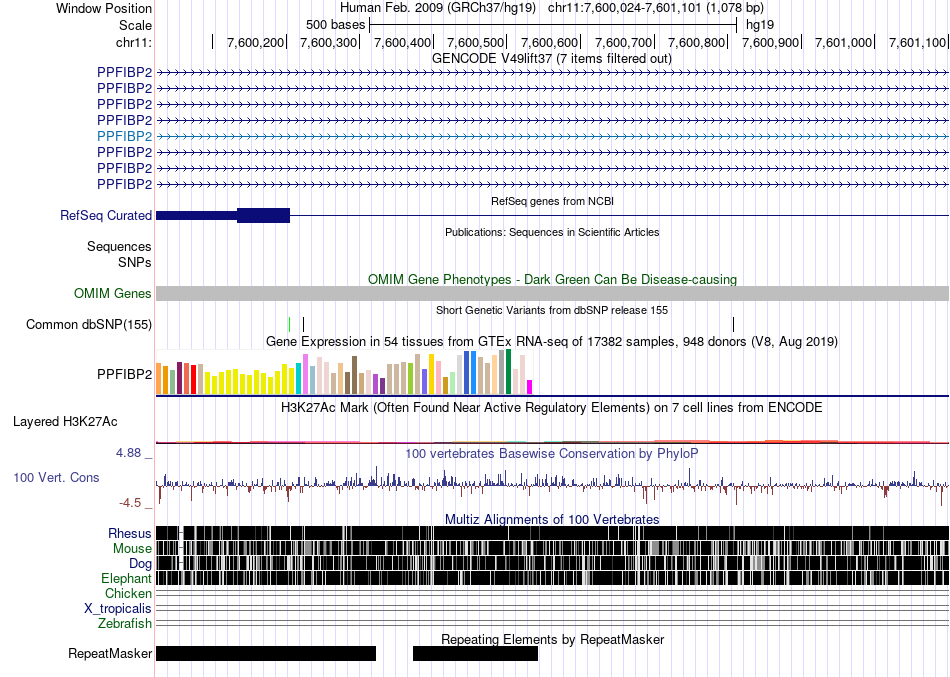
Task: Click '100 vertebrates Basewise Conservation by PhyloP' title
Action: click(552, 453)
